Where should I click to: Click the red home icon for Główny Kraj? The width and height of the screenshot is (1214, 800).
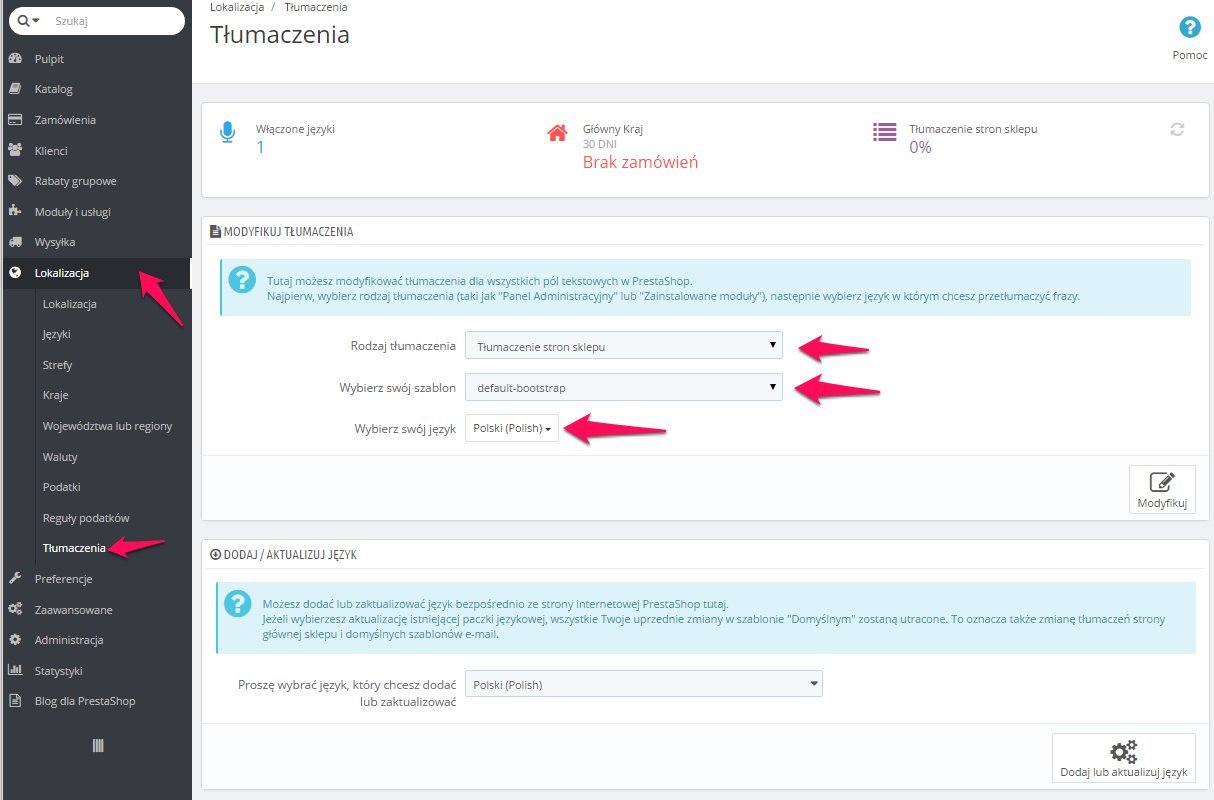tap(558, 132)
